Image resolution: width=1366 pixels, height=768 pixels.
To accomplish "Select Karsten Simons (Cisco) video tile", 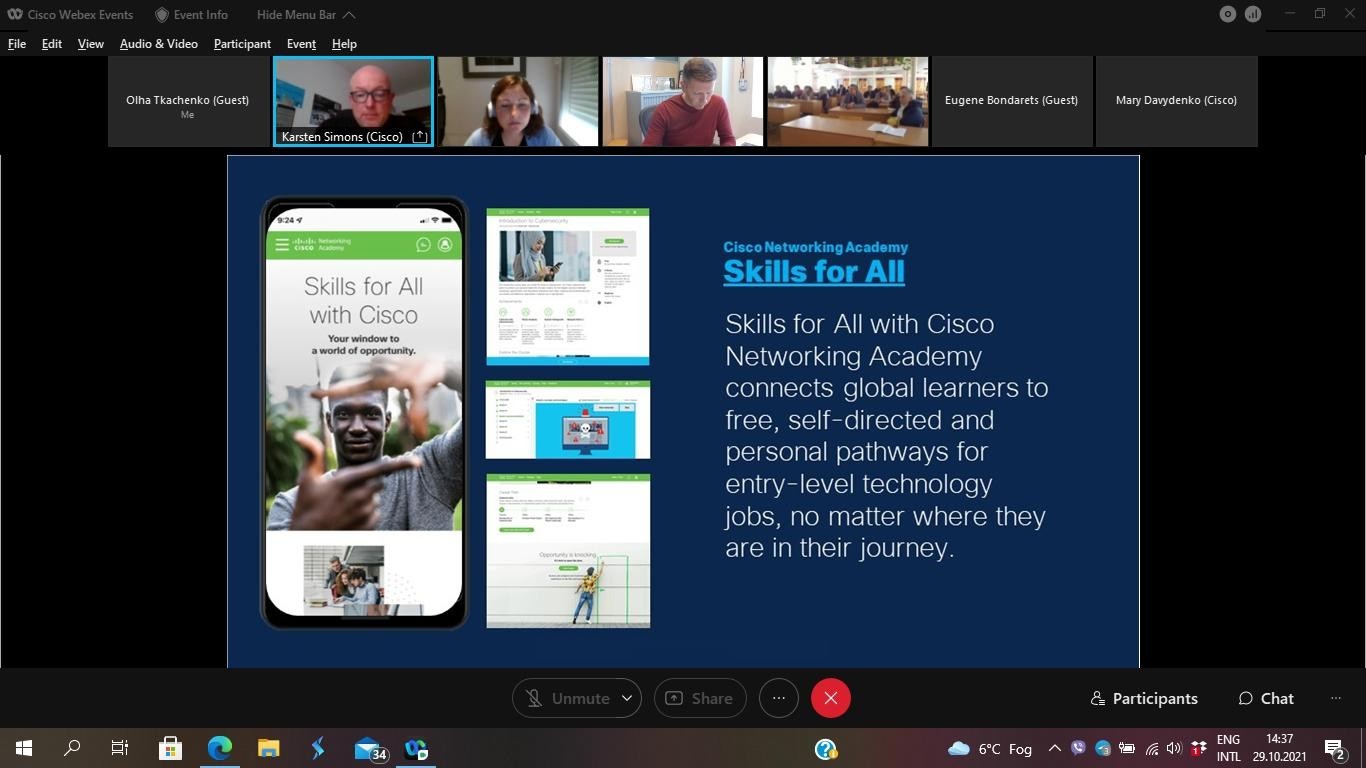I will pyautogui.click(x=353, y=101).
